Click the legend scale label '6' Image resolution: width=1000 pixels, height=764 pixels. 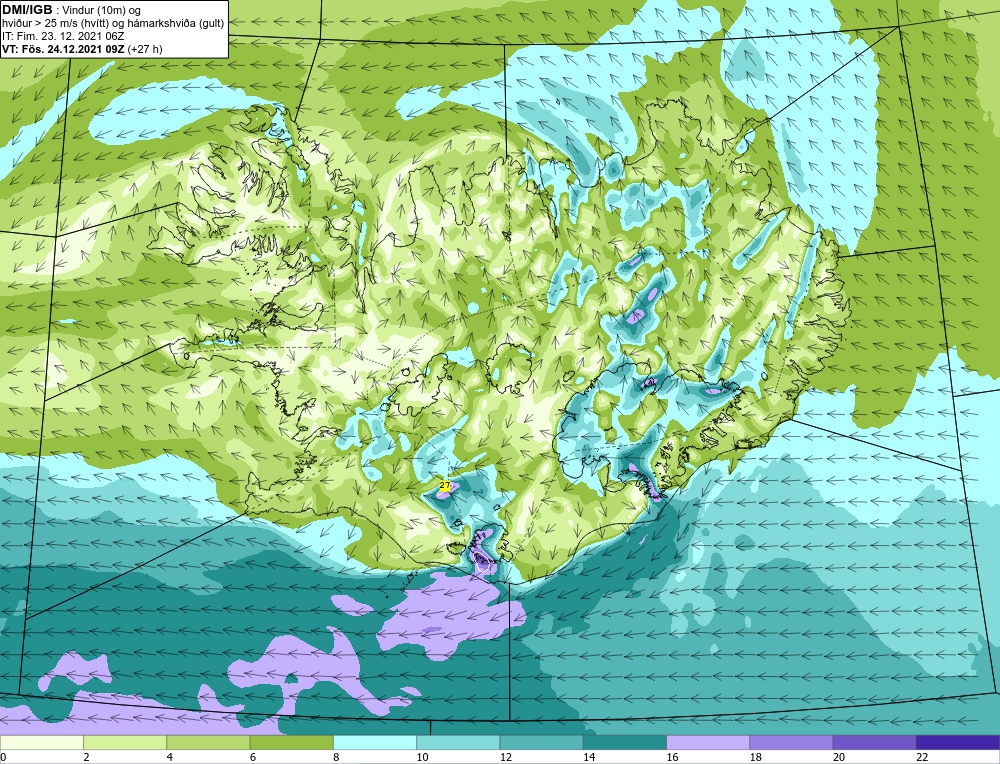pyautogui.click(x=253, y=757)
